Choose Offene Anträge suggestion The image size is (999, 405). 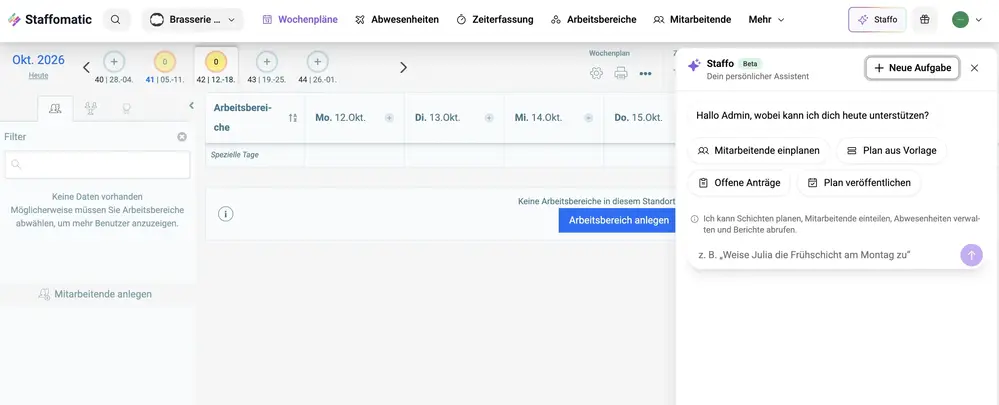[x=739, y=183]
